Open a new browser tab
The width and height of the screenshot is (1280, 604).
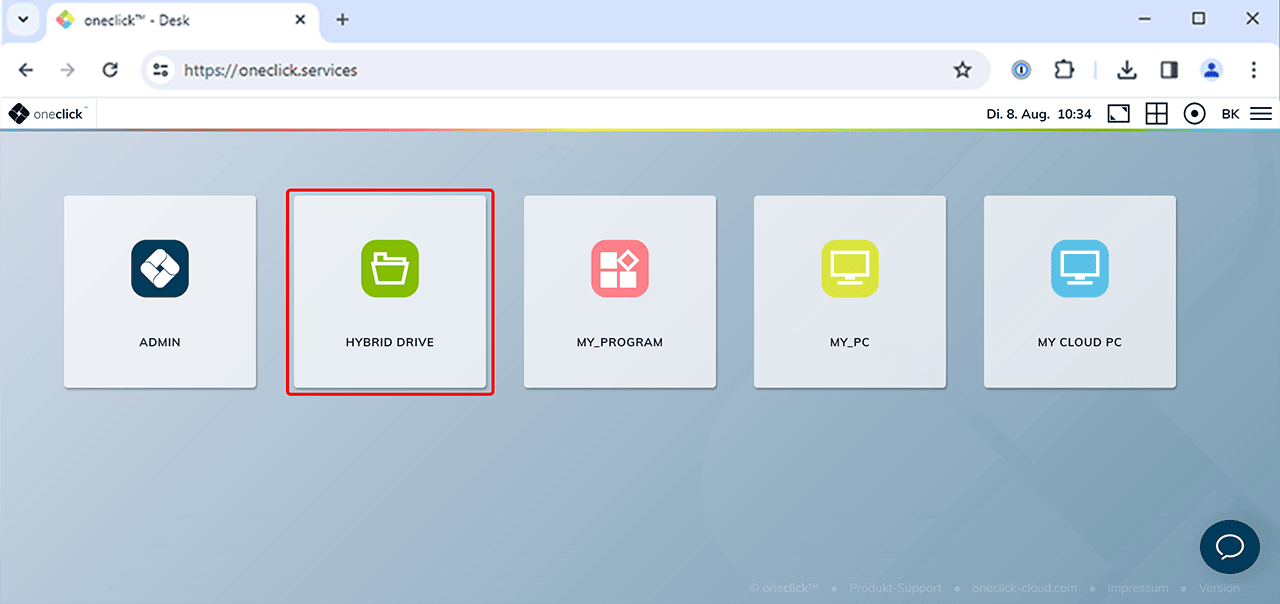tap(342, 20)
